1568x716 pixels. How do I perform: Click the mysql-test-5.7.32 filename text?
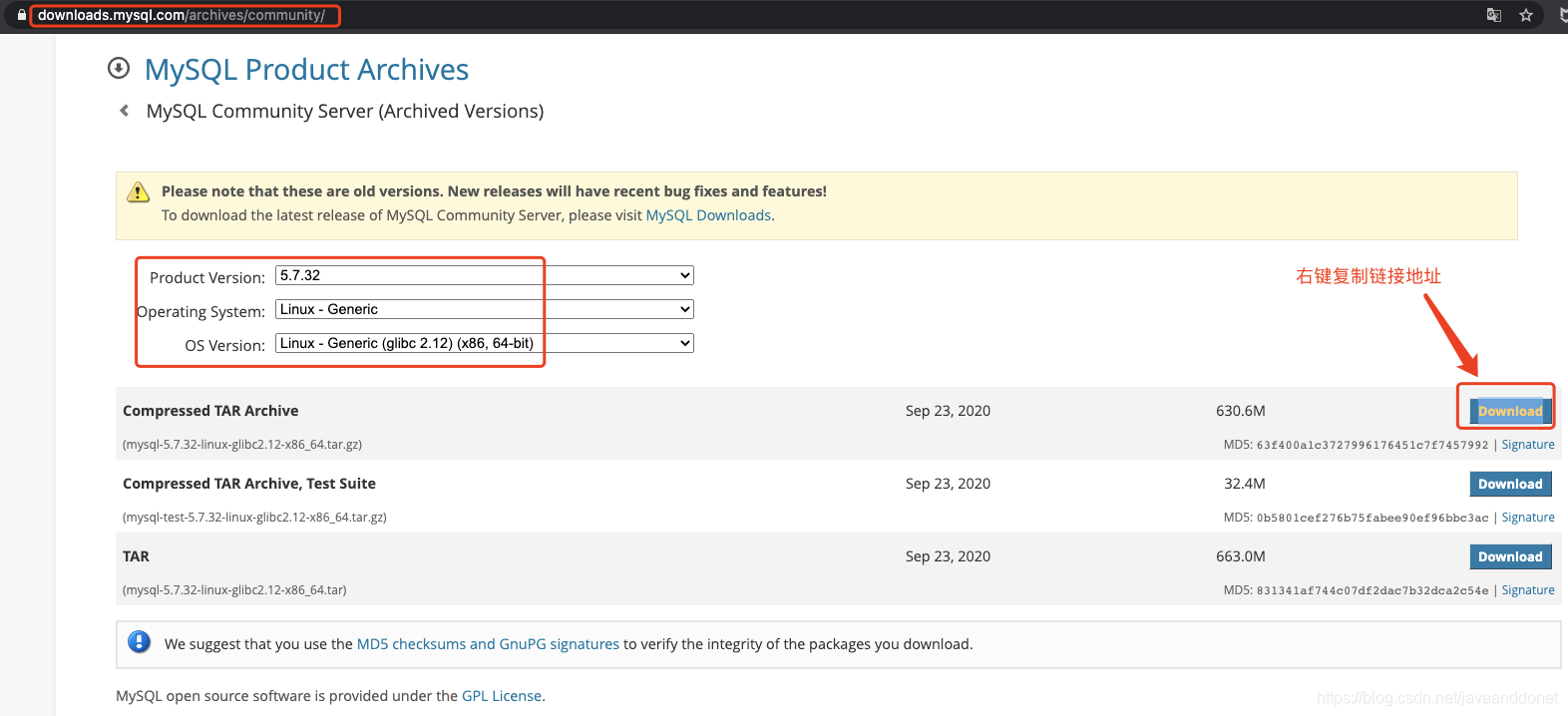[x=254, y=518]
